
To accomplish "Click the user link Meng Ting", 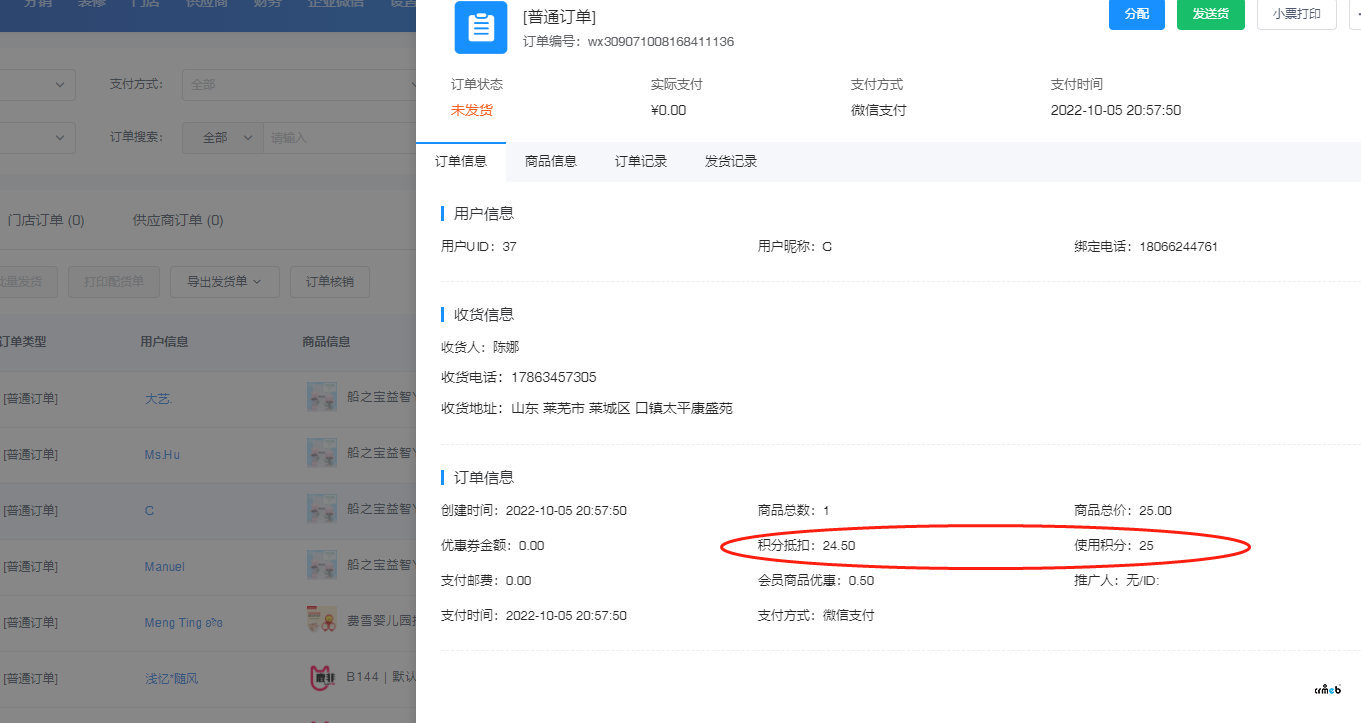I will tap(183, 622).
